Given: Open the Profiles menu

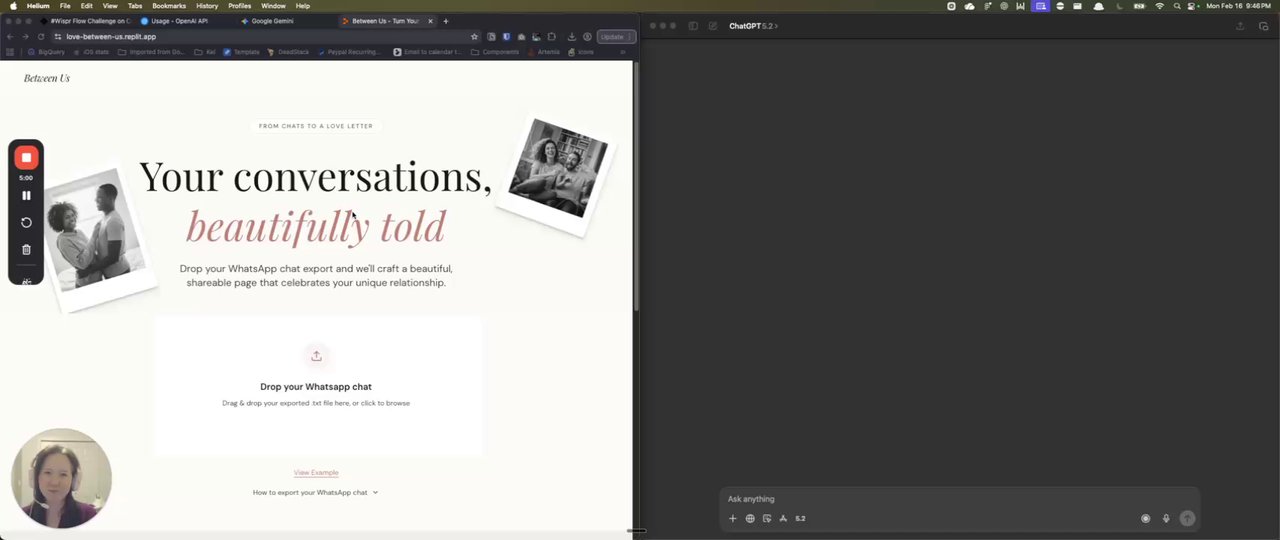Looking at the screenshot, I should [240, 6].
